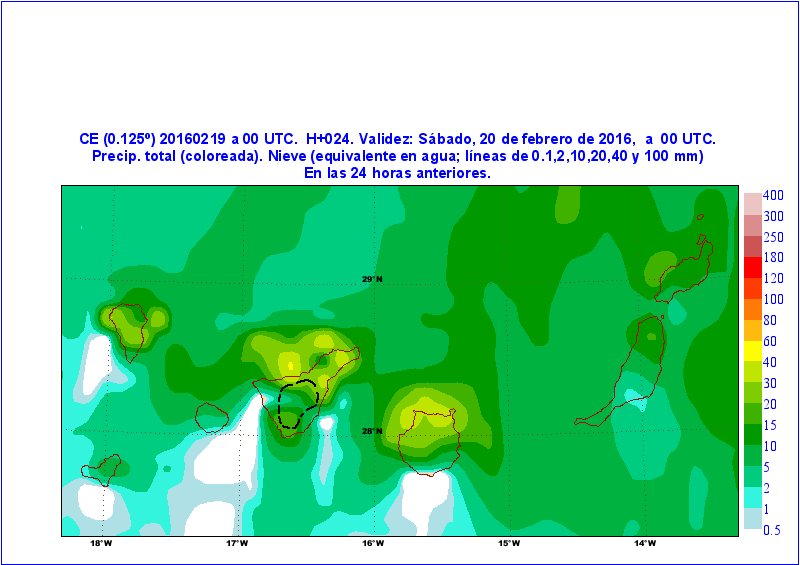The height and width of the screenshot is (565, 800).
Task: Click the 400 mm legend color swatch
Action: 753,204
